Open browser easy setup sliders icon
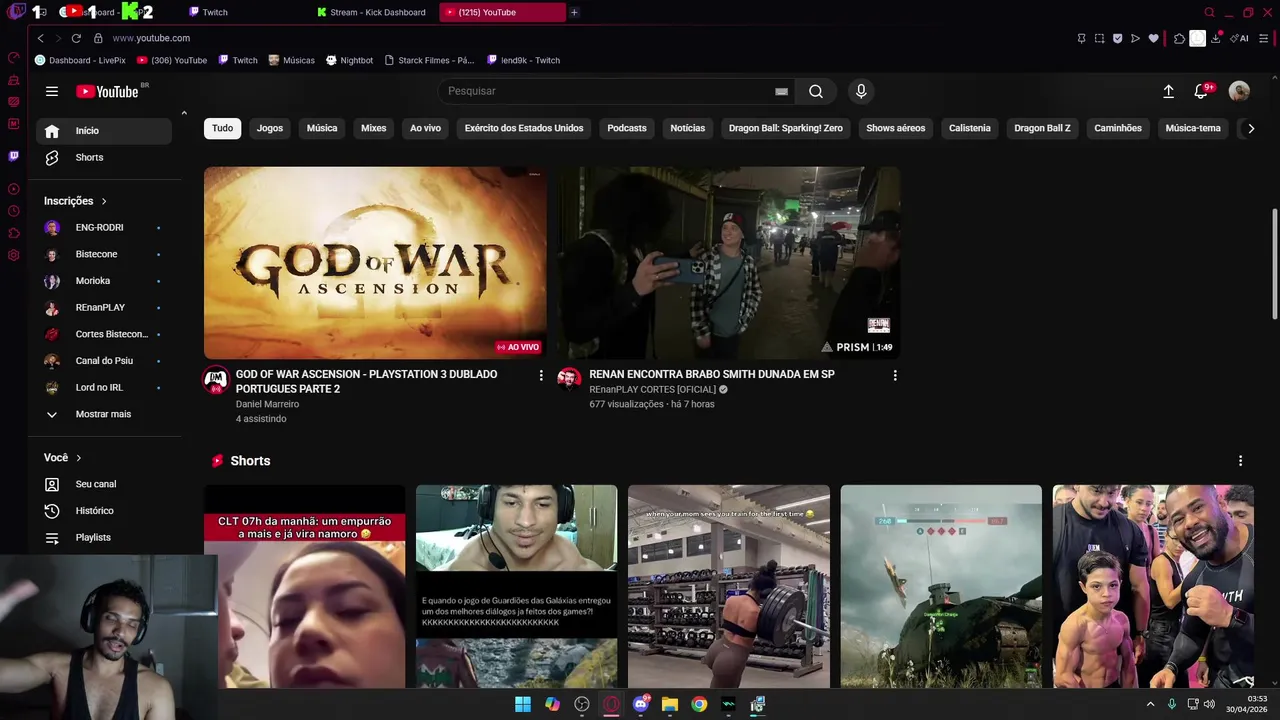Viewport: 1280px width, 720px height. [x=1264, y=38]
